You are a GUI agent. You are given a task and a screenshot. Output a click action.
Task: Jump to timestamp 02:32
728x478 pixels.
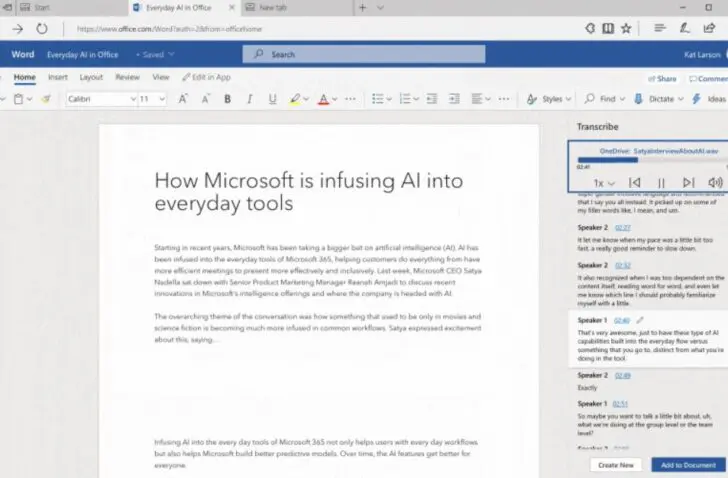(623, 265)
